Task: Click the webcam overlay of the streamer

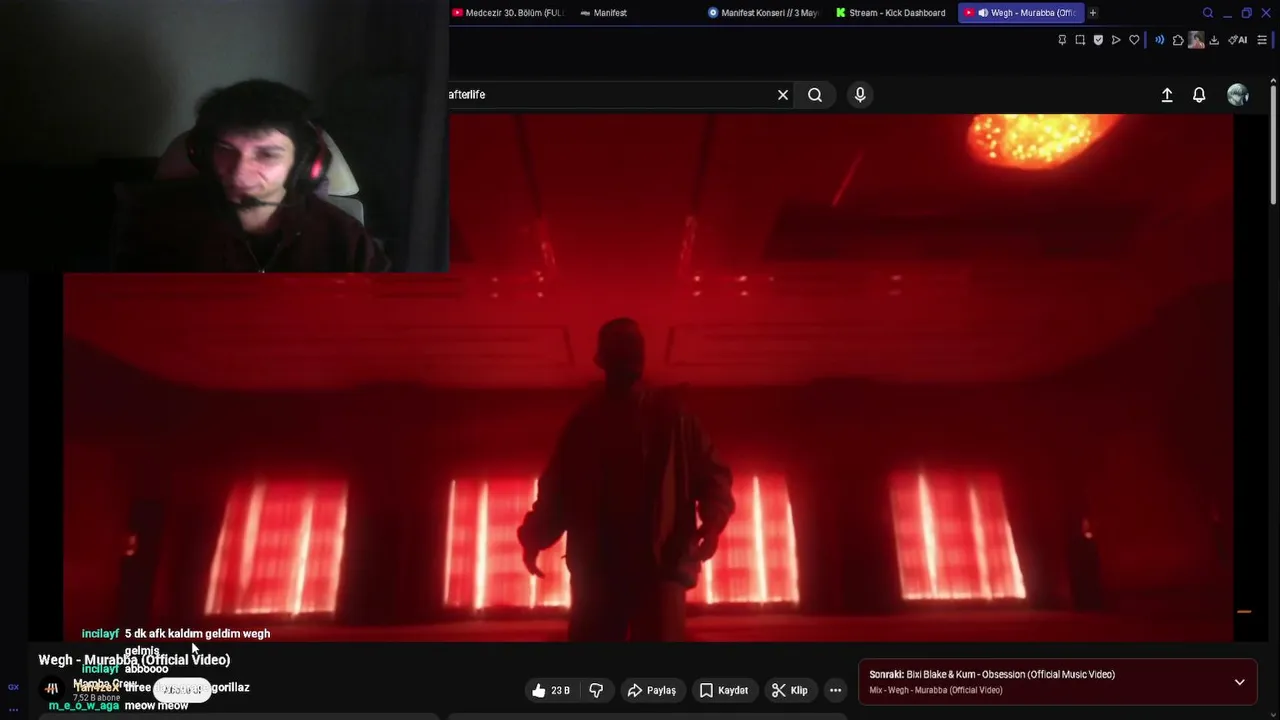Action: 224,136
